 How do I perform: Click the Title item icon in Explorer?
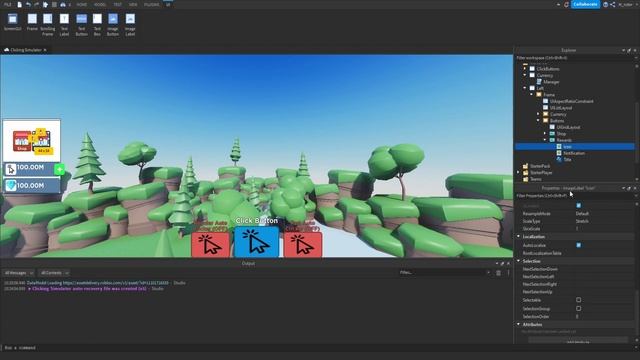(x=559, y=160)
